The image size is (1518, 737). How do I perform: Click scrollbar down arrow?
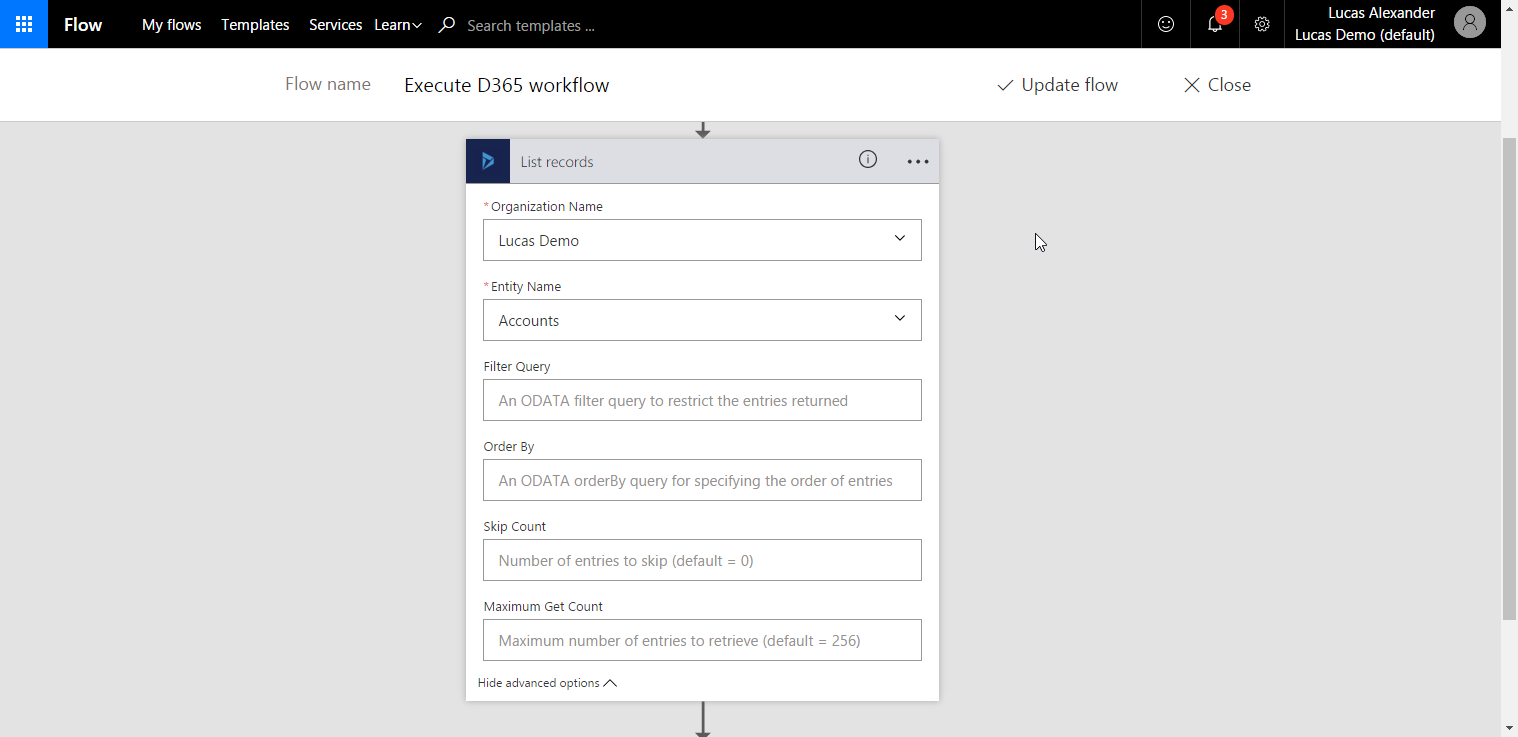click(x=1509, y=728)
